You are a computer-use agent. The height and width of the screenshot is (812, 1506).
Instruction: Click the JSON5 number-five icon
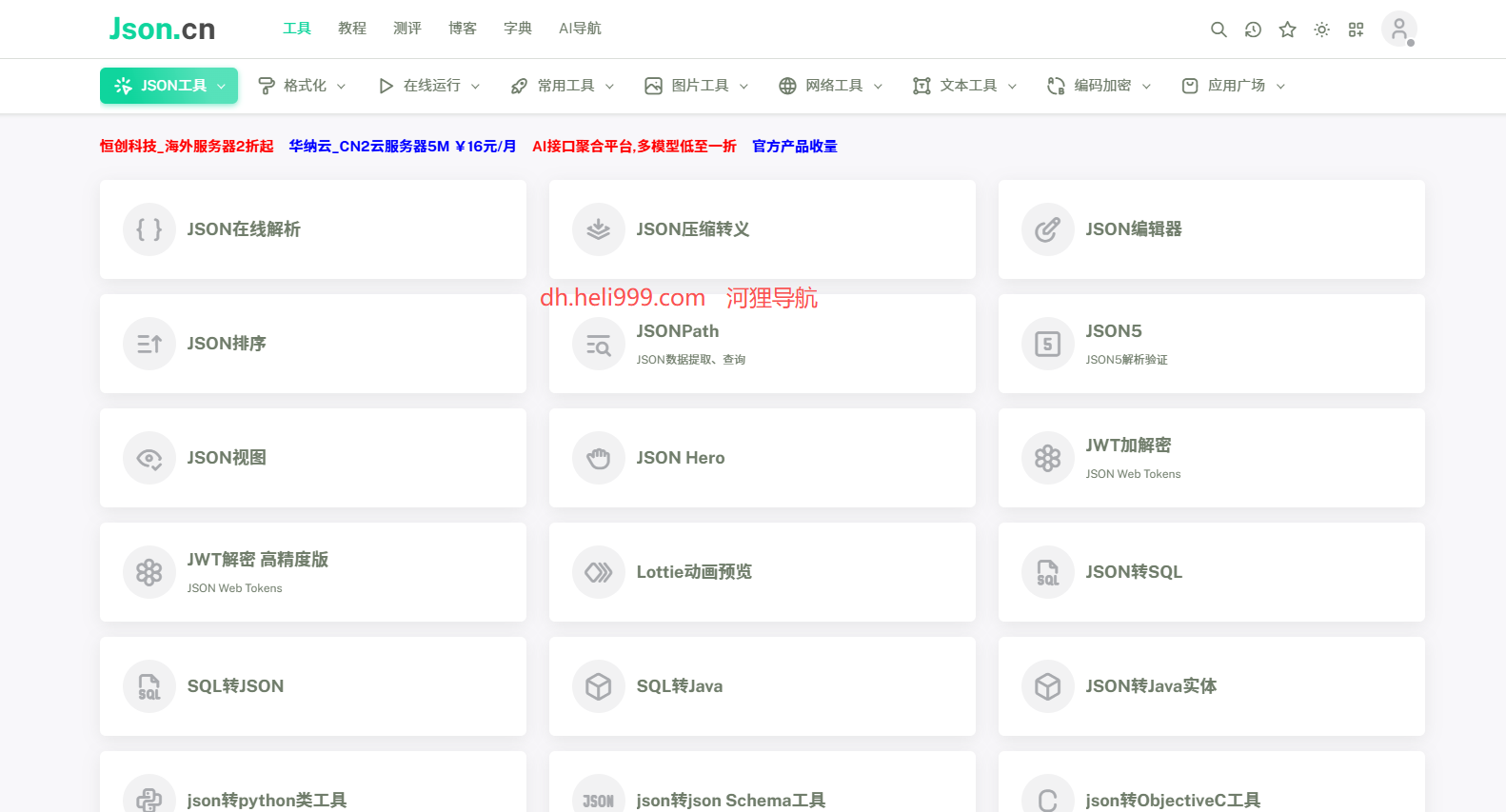tap(1048, 344)
